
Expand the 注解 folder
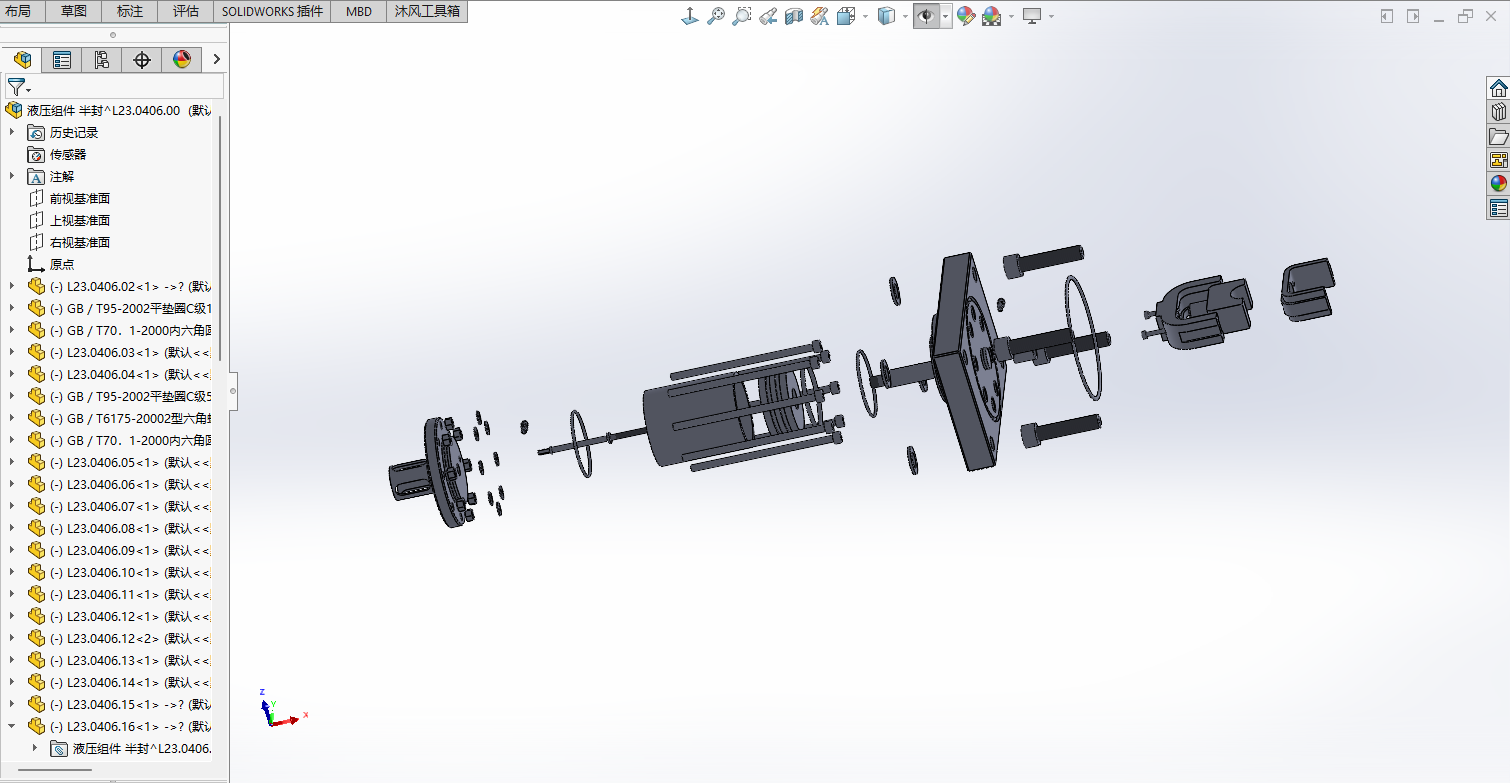(12, 176)
